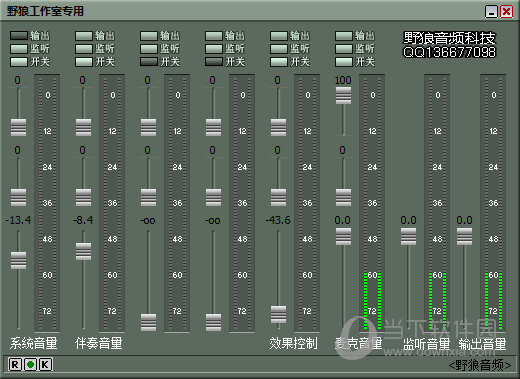Viewport: 520px width, 379px height.
Task: Click the -8.4 level value
Action: coord(83,220)
